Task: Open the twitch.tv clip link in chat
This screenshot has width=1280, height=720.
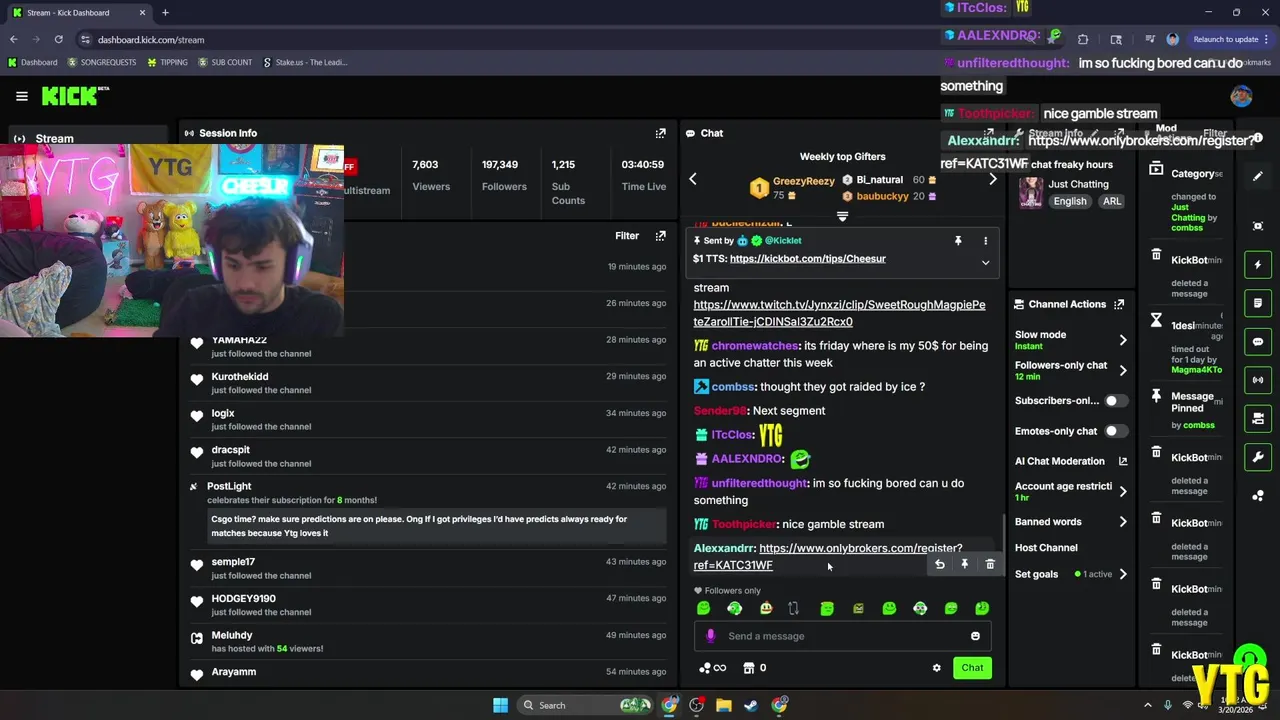Action: [x=839, y=313]
